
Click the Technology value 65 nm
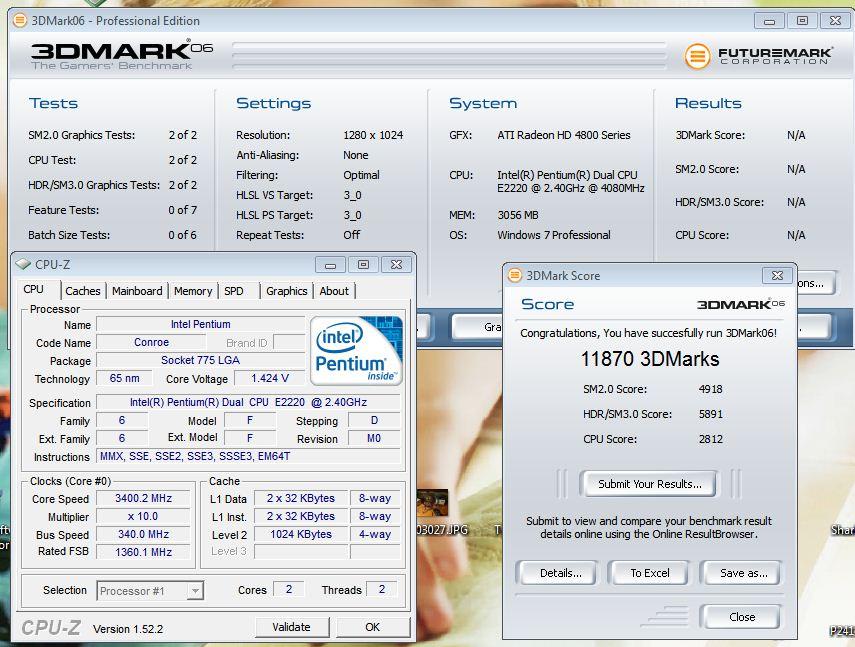coord(124,378)
